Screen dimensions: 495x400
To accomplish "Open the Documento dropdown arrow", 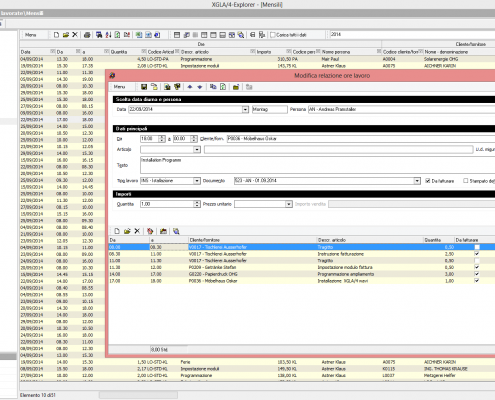I will click(417, 181).
